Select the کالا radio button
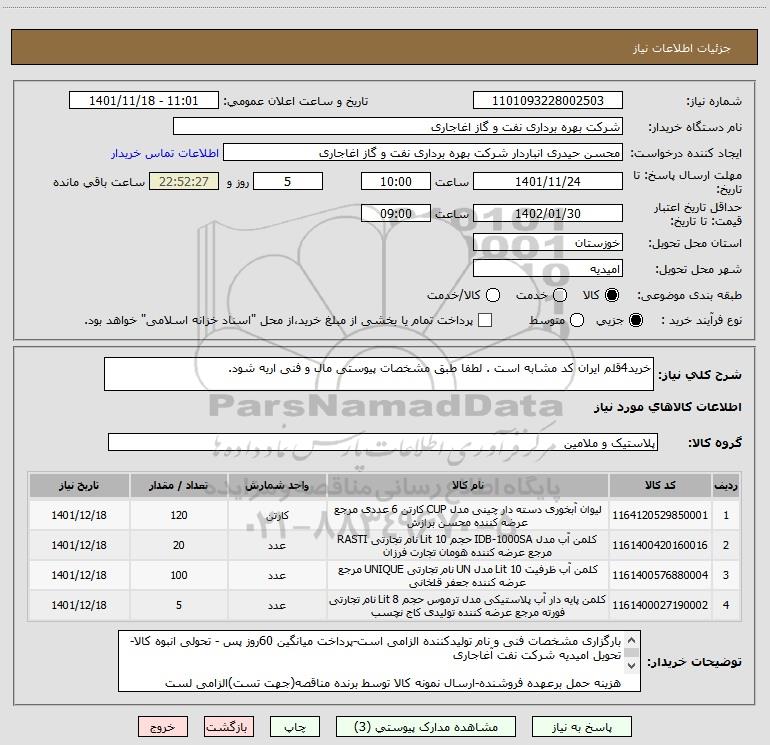770x745 pixels. pyautogui.click(x=612, y=295)
